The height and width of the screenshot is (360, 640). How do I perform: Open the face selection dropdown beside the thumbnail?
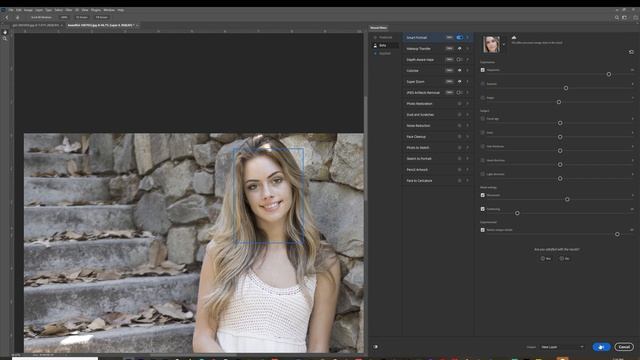[x=504, y=44]
